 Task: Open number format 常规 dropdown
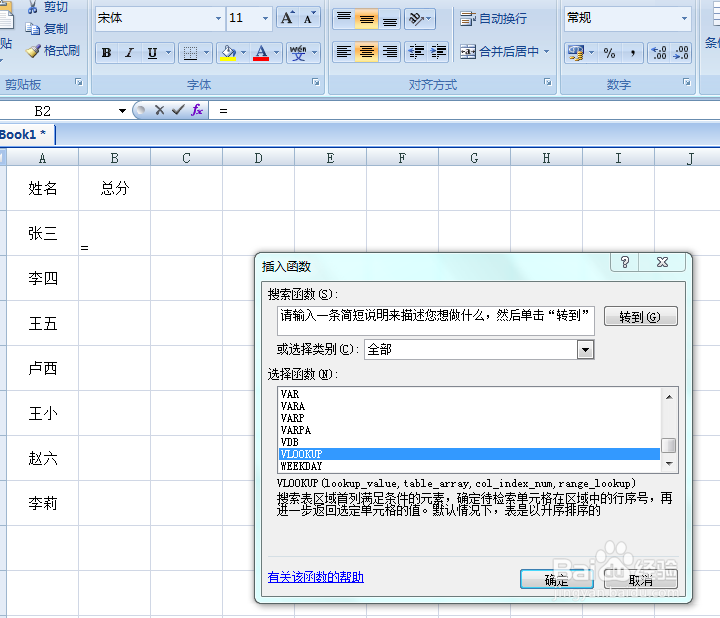tap(684, 18)
